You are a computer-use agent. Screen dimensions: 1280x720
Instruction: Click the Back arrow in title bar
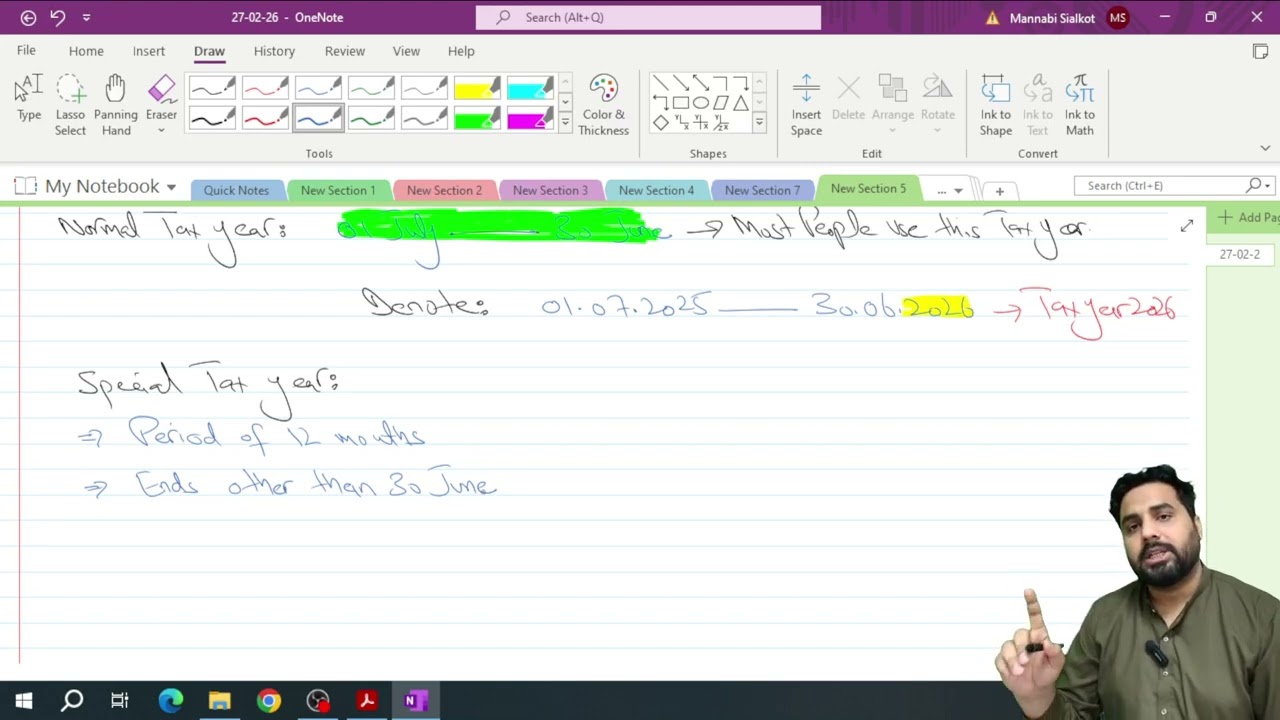pyautogui.click(x=28, y=18)
